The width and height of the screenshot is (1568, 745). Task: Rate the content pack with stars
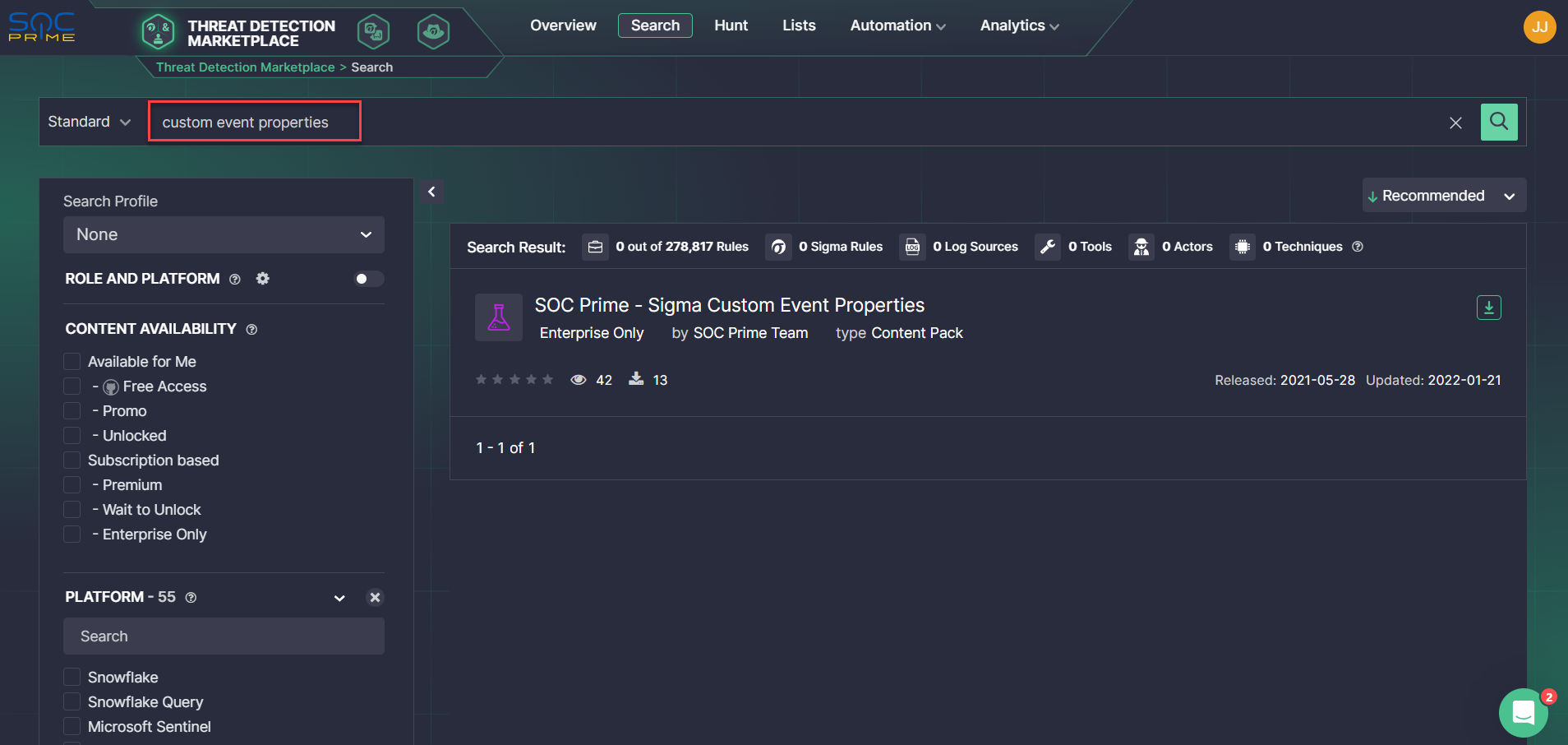click(x=514, y=380)
